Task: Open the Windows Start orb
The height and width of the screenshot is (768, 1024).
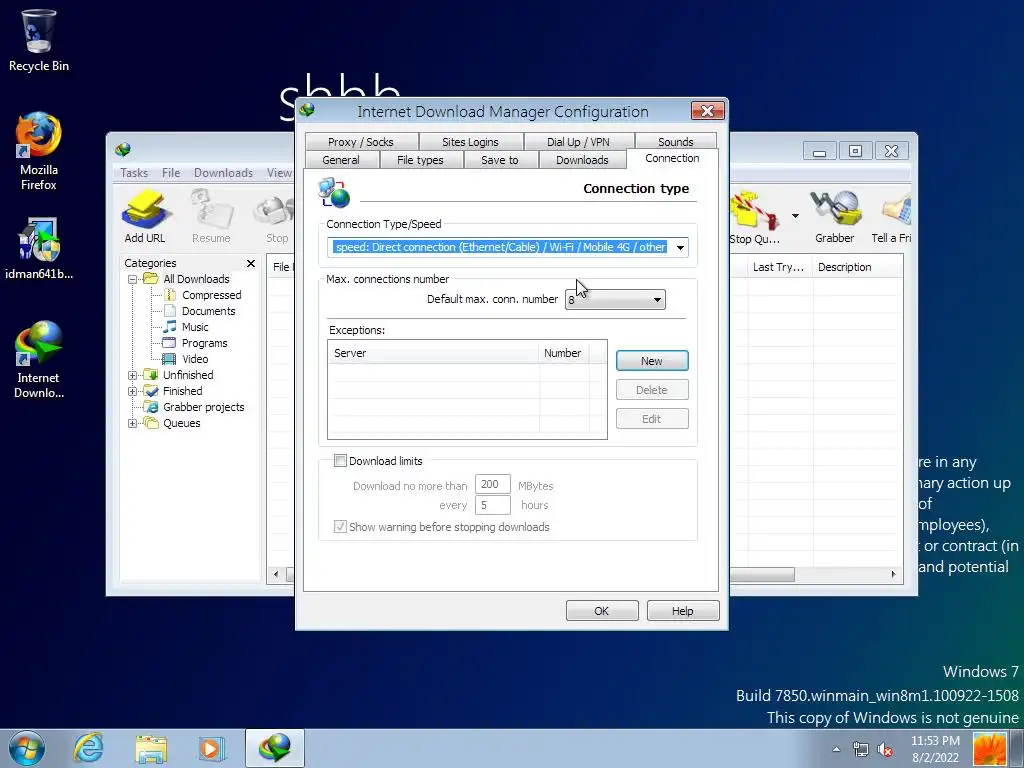Action: coord(27,748)
